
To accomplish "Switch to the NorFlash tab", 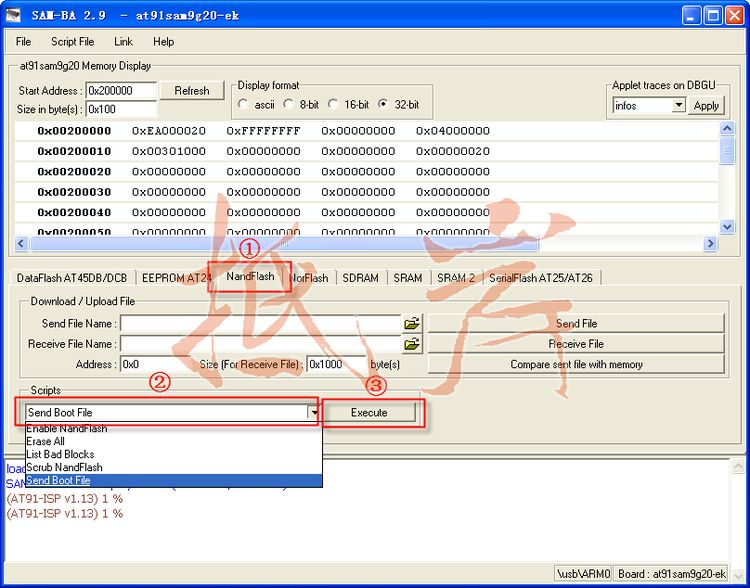I will coord(309,278).
